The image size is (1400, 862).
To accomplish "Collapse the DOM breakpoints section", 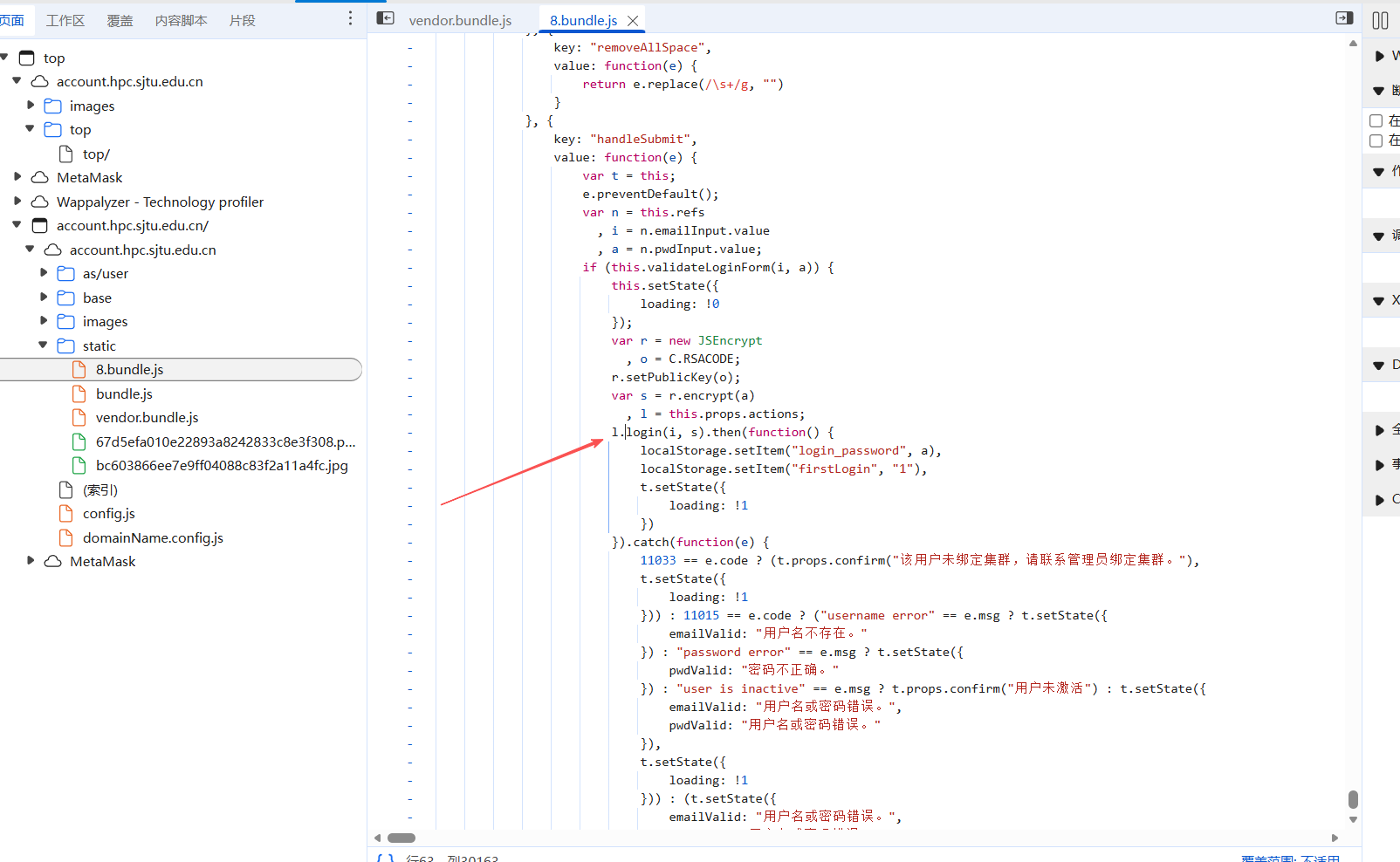I will click(x=1379, y=366).
